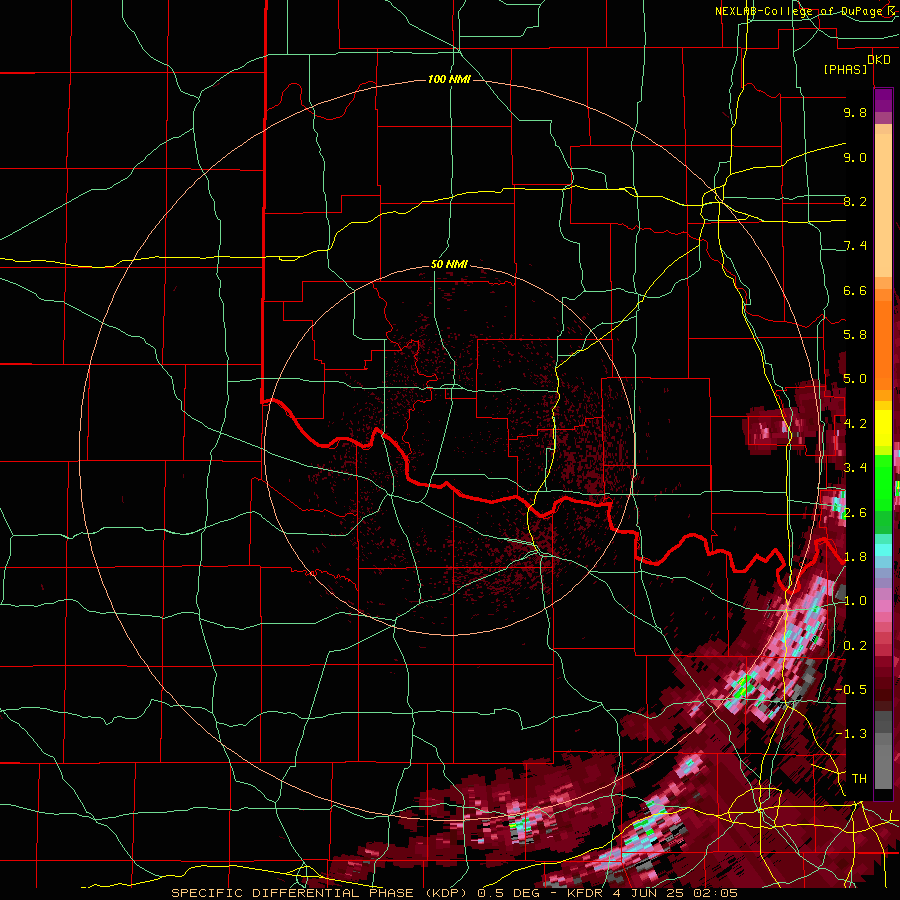Click the 5.8 scale value
This screenshot has width=900, height=900.
point(855,335)
